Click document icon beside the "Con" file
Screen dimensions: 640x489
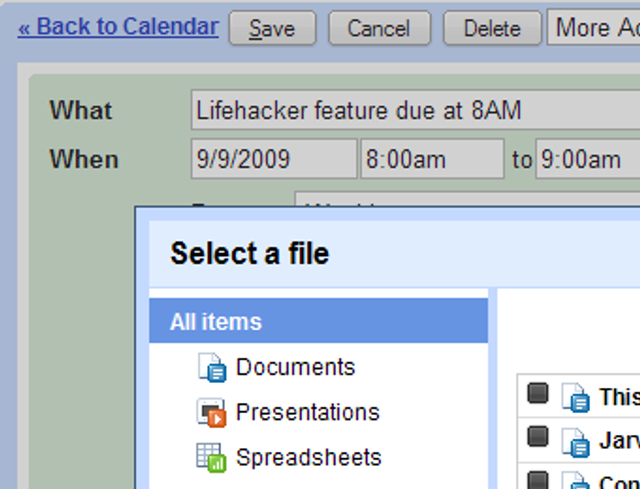[576, 481]
